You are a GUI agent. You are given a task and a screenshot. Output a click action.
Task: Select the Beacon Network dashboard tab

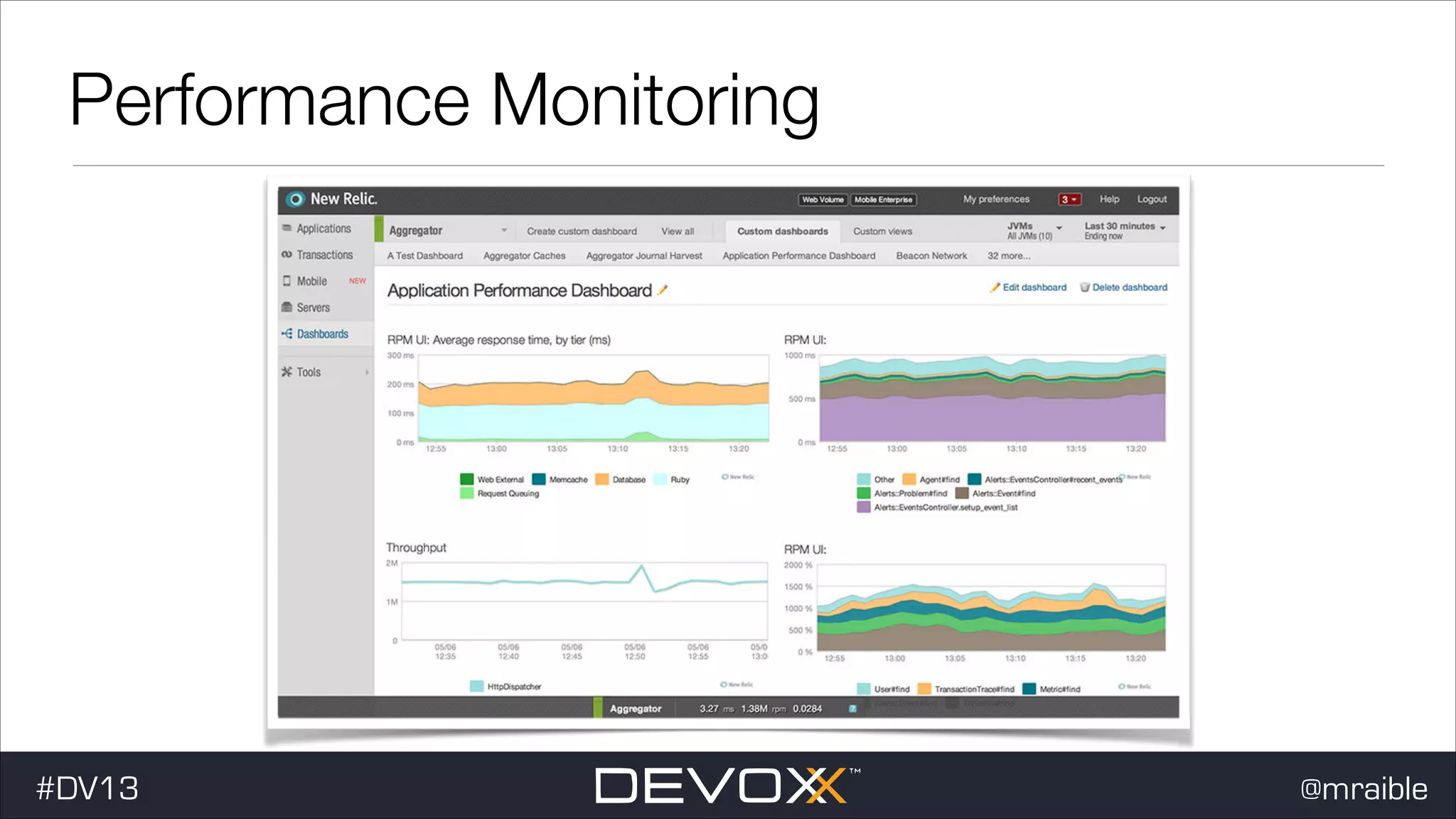(x=931, y=256)
